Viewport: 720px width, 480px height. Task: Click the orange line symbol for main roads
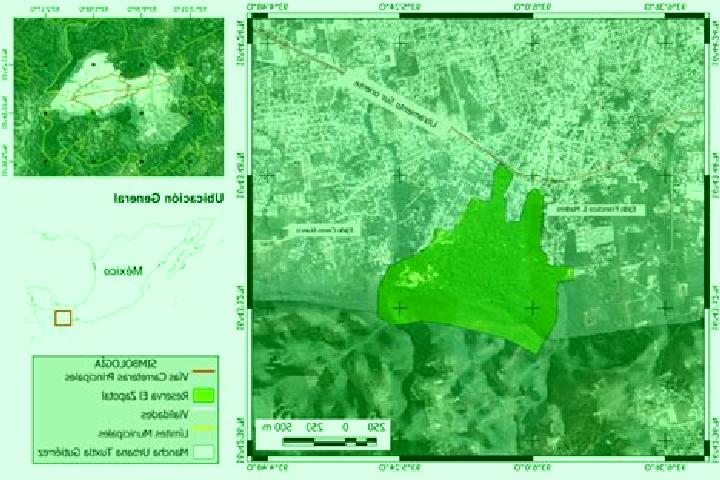203,371
